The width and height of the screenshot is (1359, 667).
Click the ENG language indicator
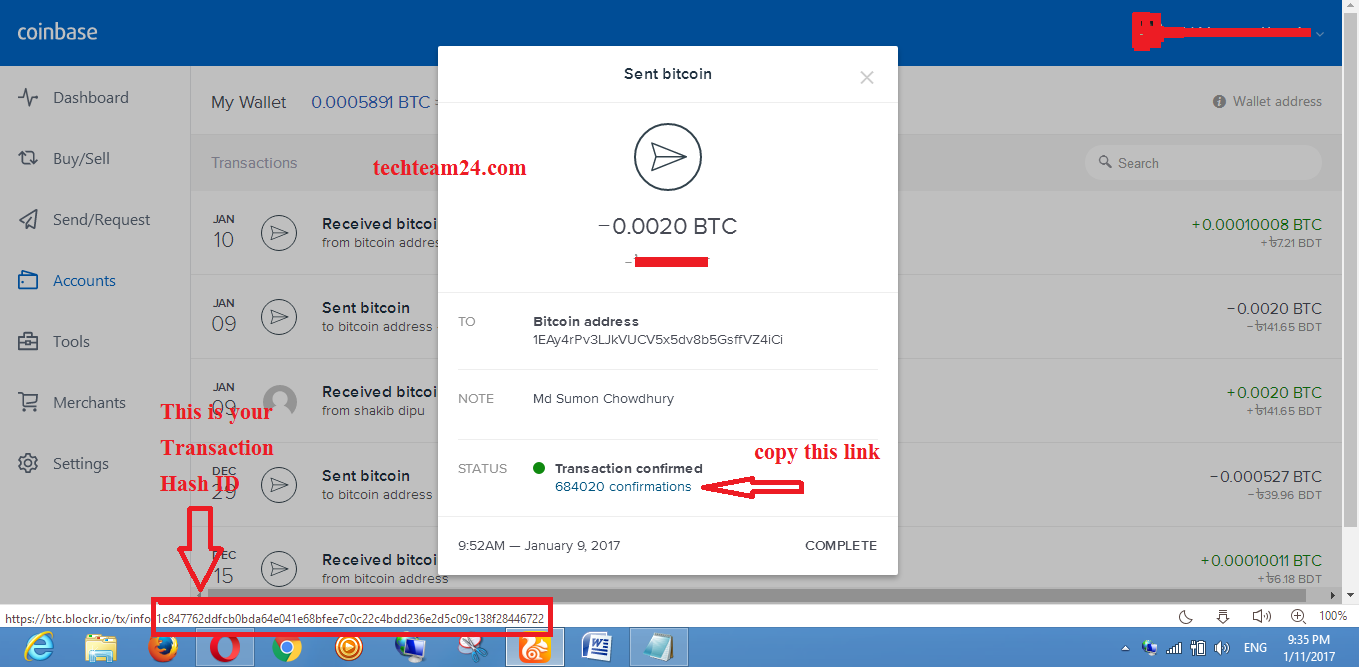(x=1255, y=648)
